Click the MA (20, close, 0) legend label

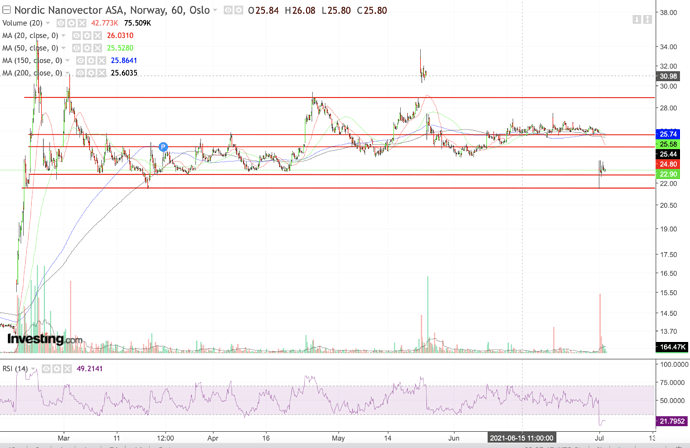30,35
